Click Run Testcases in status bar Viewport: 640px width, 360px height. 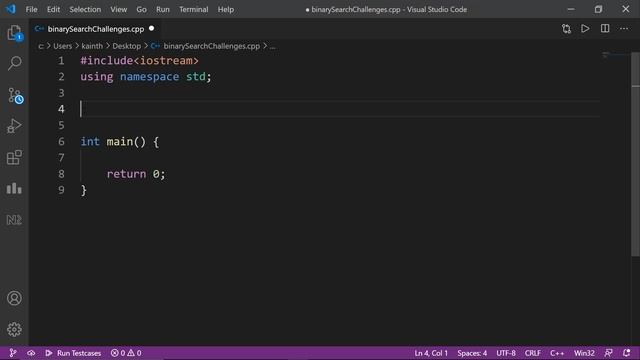pos(73,353)
